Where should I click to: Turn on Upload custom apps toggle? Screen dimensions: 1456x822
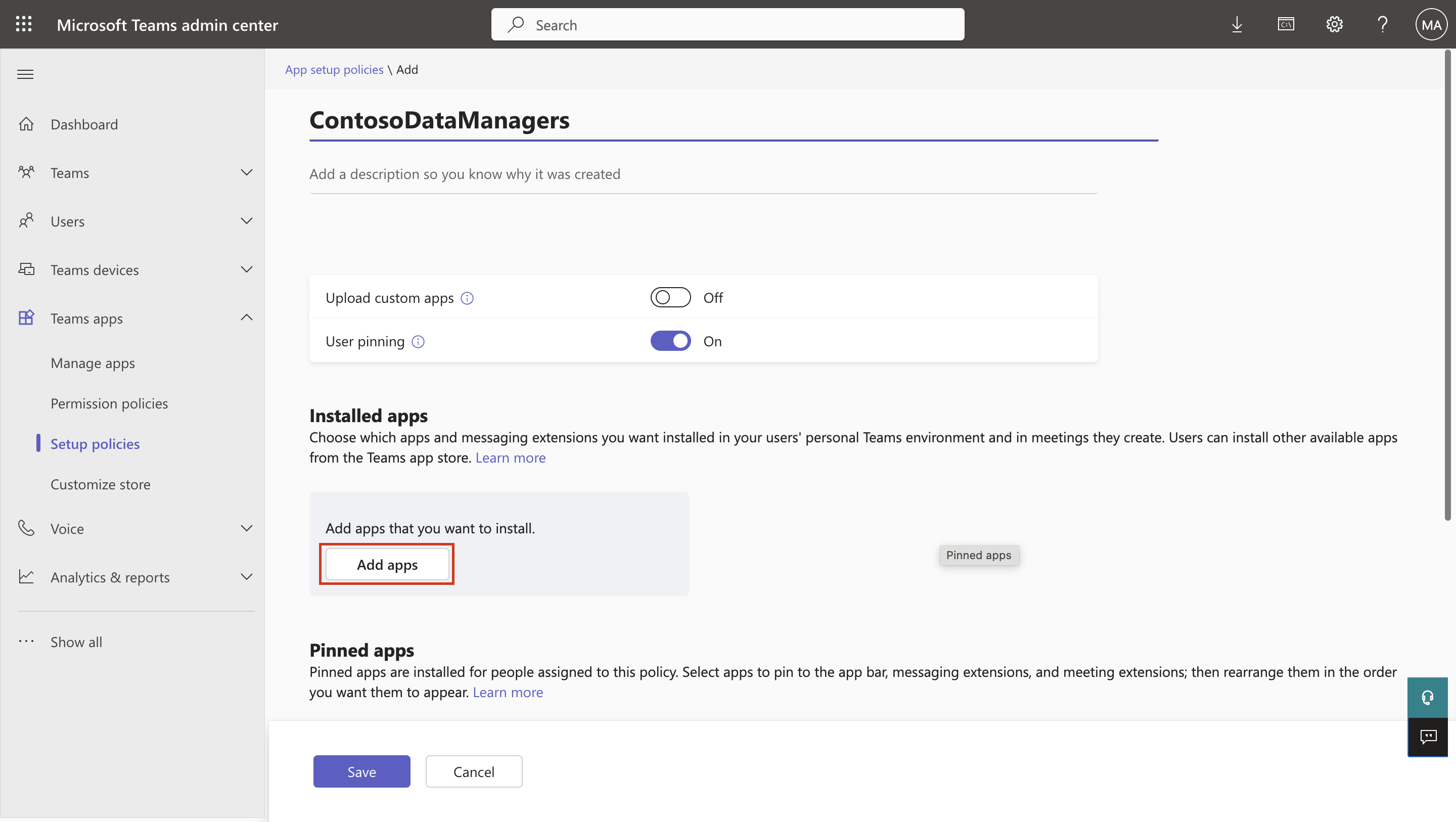tap(670, 297)
